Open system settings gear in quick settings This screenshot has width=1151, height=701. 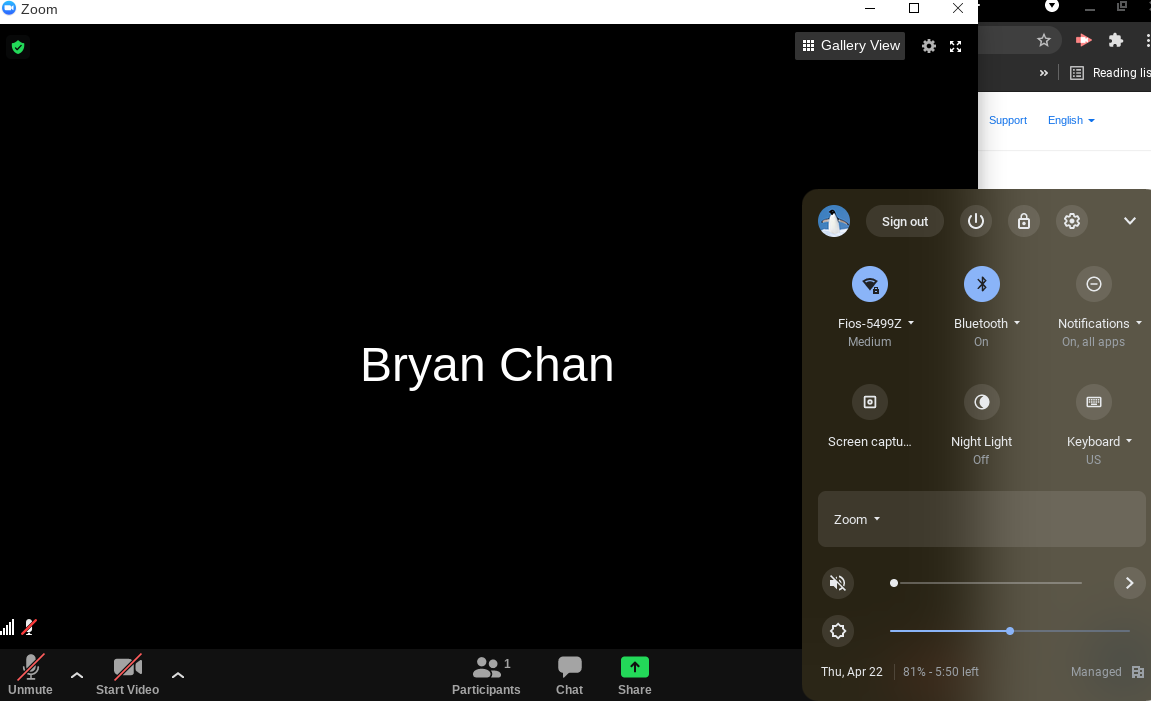click(x=1072, y=221)
